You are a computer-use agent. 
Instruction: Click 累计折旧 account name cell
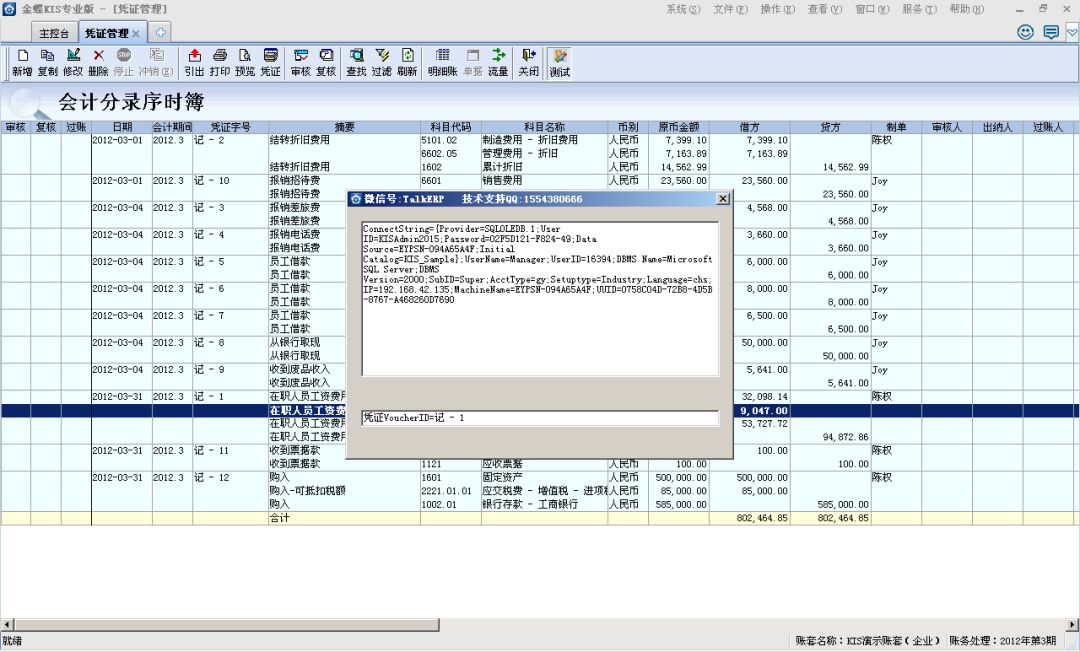point(544,167)
